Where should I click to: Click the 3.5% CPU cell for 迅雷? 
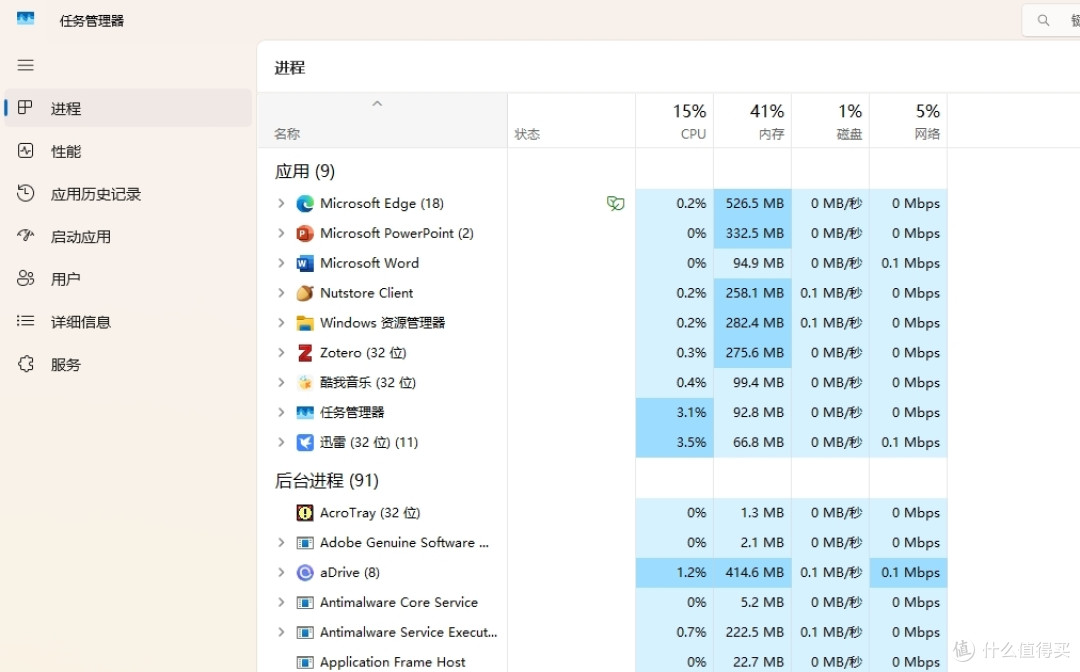click(x=675, y=442)
